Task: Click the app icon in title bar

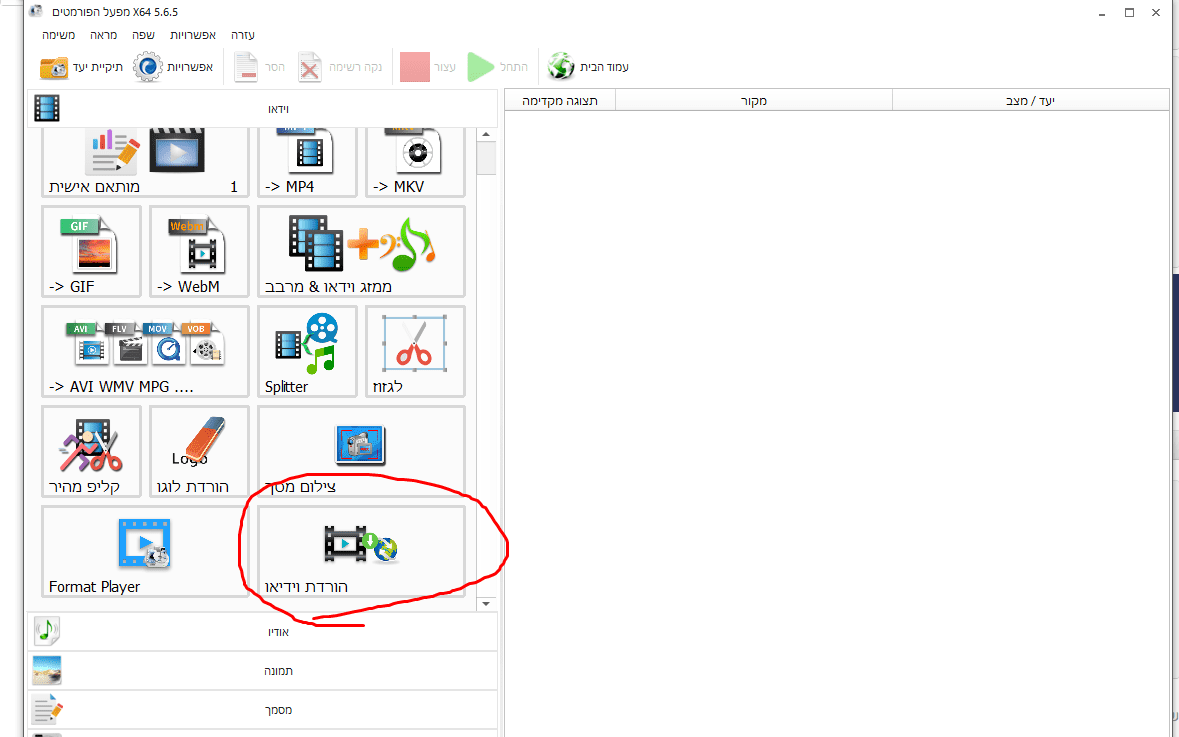Action: [x=35, y=12]
